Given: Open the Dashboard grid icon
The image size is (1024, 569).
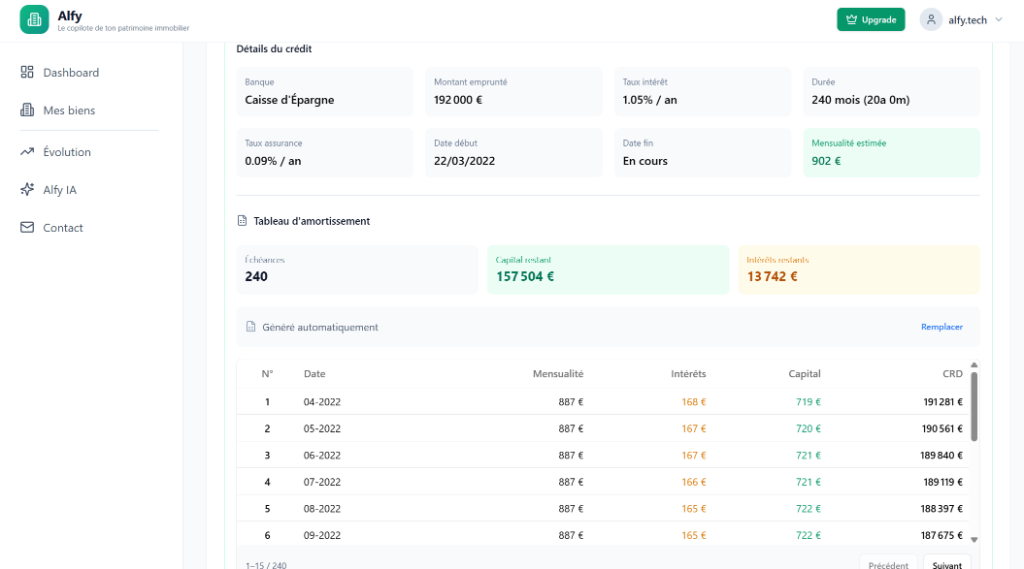Looking at the screenshot, I should [27, 72].
